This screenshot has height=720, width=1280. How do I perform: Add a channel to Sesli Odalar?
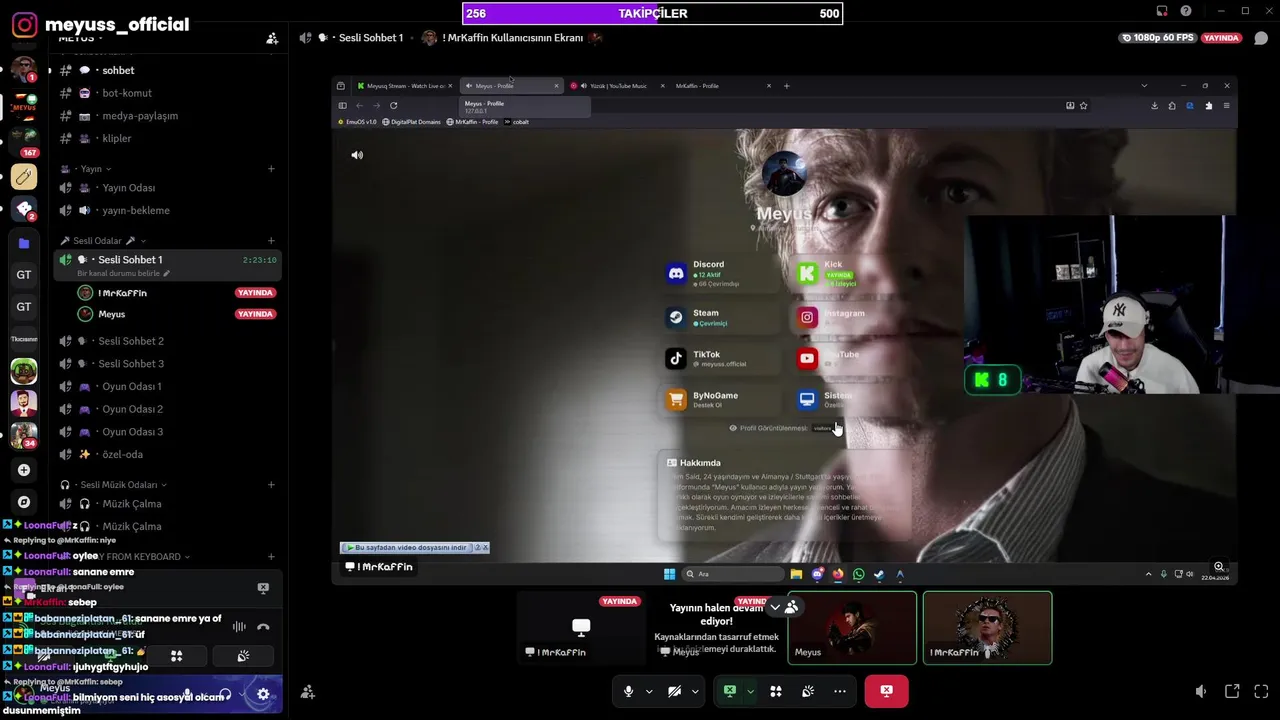[x=271, y=241]
